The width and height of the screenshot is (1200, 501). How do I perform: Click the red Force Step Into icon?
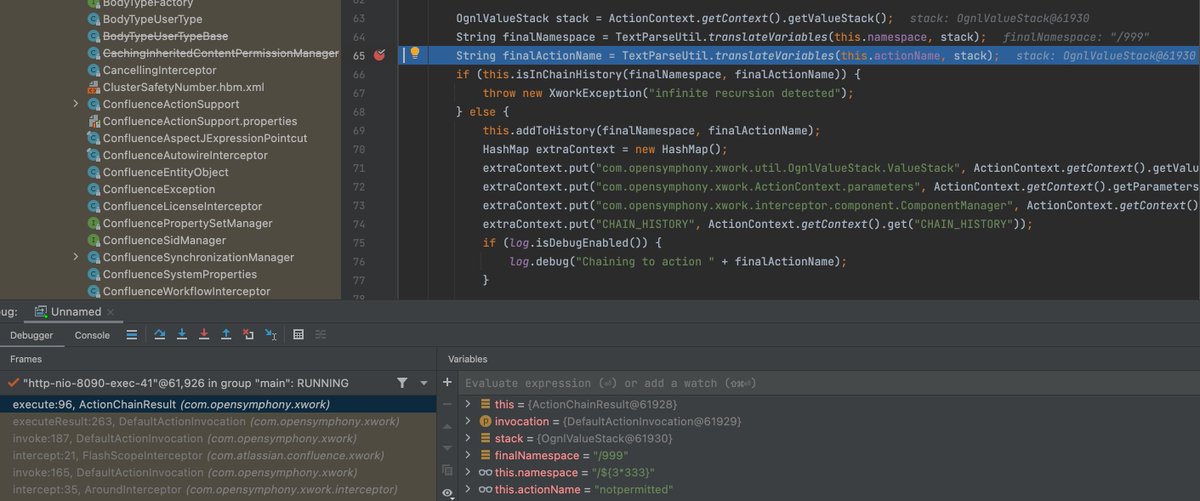pyautogui.click(x=204, y=335)
